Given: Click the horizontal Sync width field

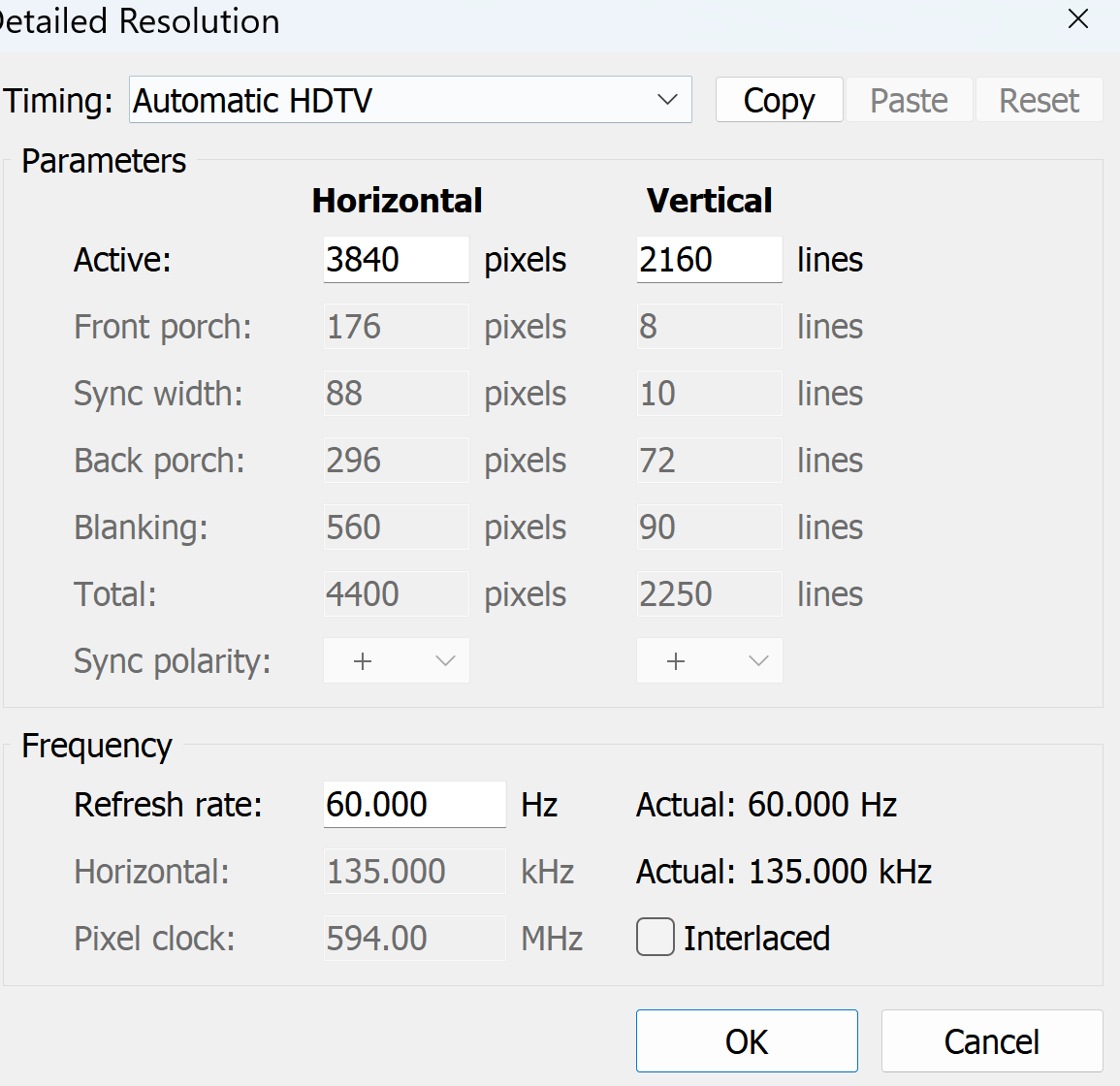Looking at the screenshot, I should (396, 394).
